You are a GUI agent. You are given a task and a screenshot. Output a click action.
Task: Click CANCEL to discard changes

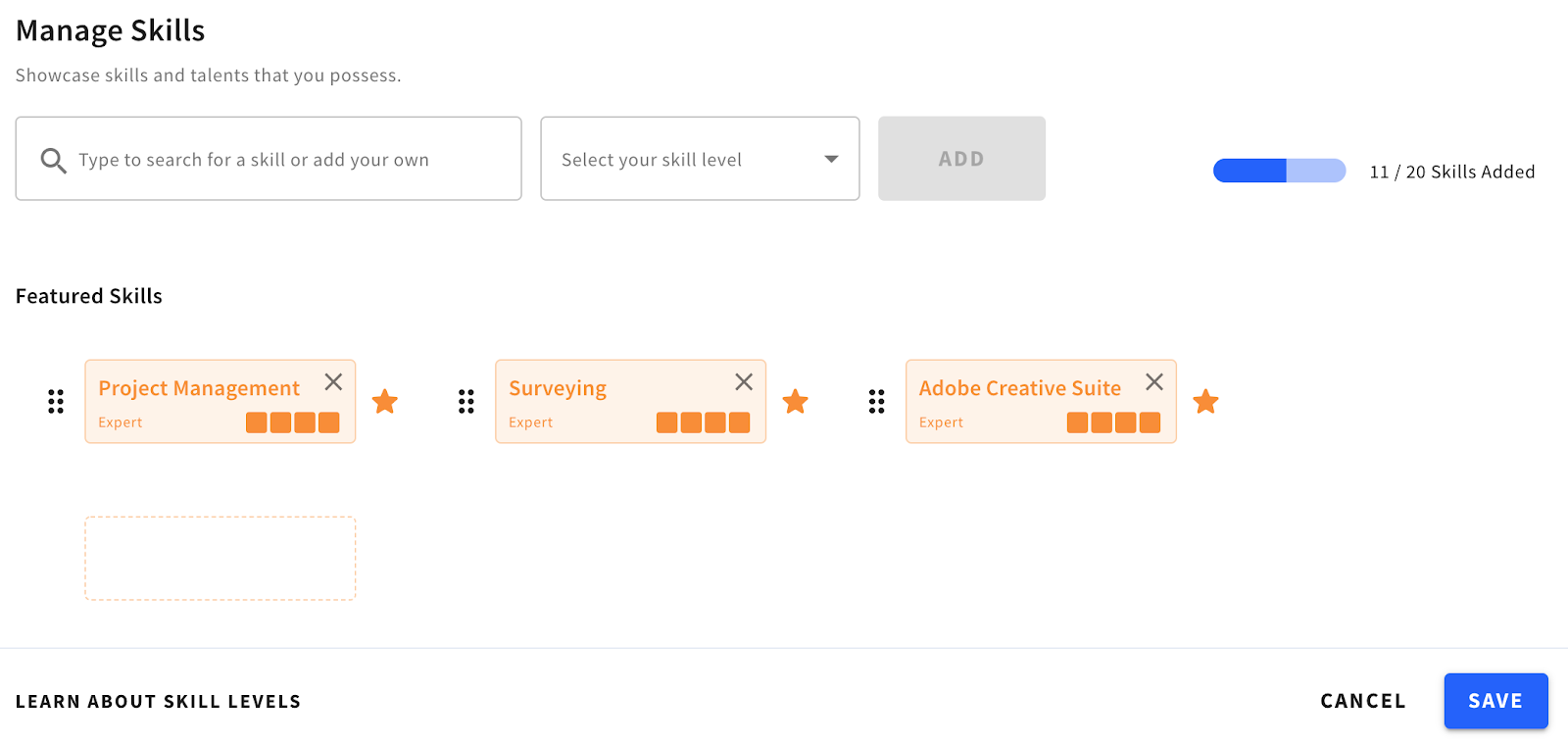click(1363, 701)
